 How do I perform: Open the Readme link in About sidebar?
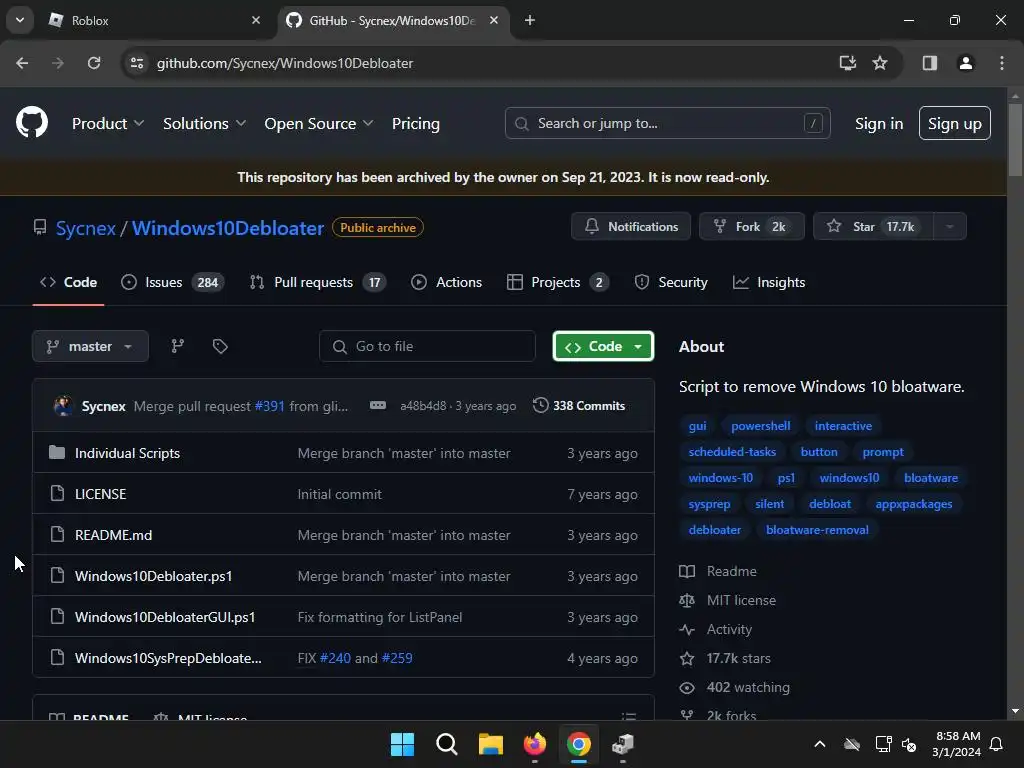click(718, 571)
